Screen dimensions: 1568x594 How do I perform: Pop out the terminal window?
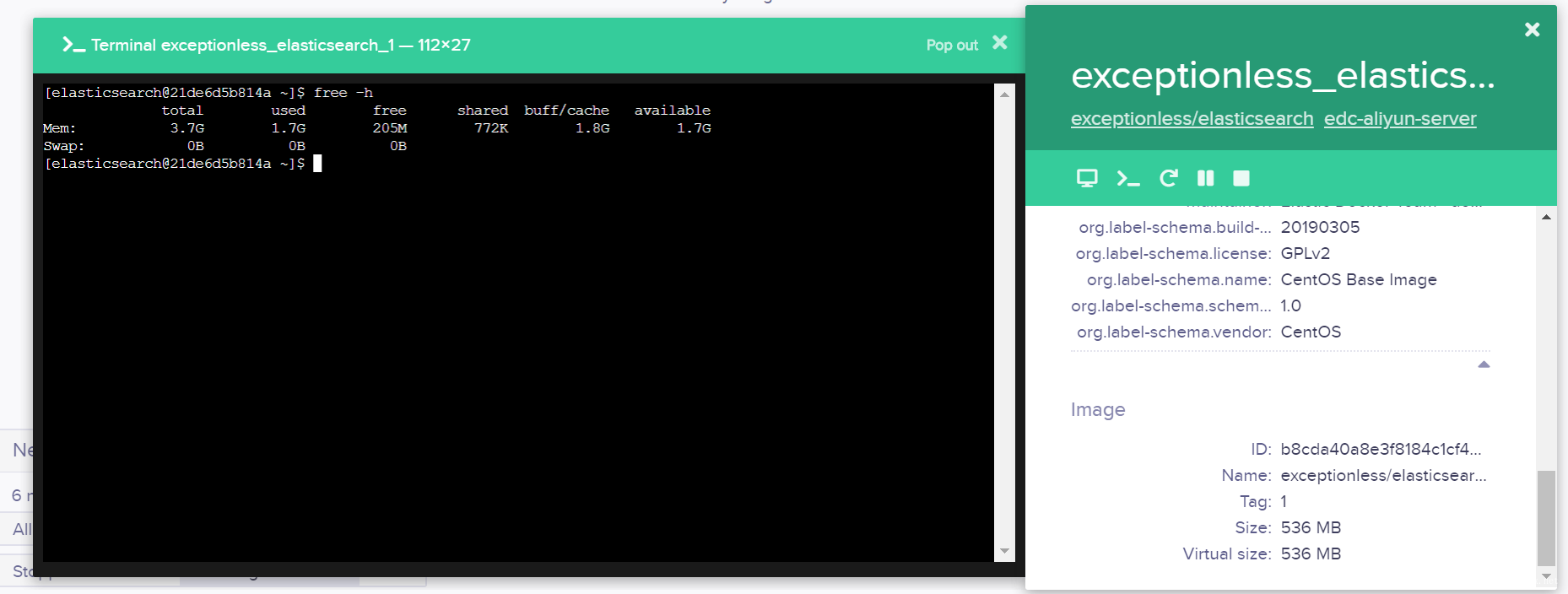point(952,45)
